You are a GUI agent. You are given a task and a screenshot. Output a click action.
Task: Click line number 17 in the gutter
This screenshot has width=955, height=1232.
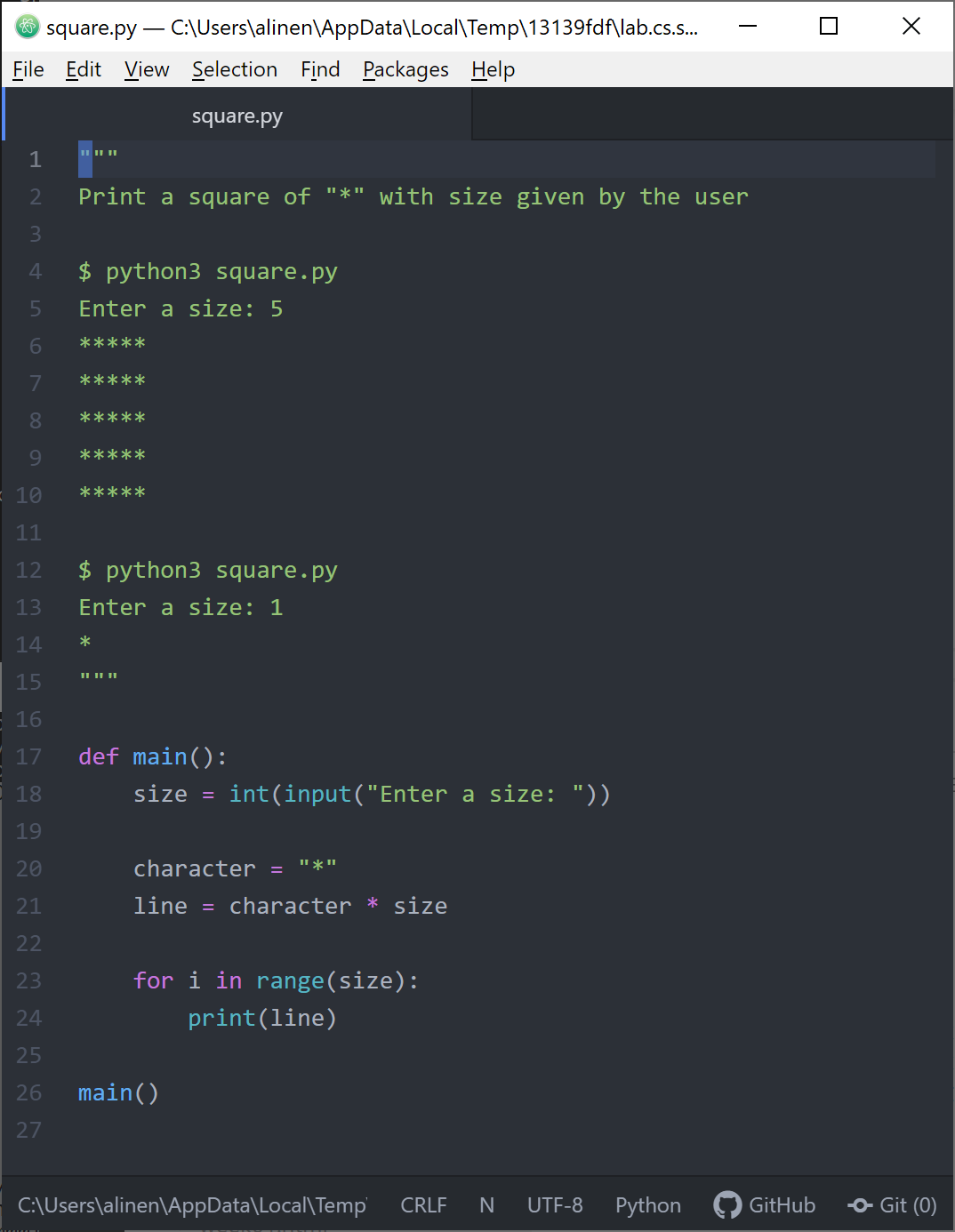pos(29,756)
